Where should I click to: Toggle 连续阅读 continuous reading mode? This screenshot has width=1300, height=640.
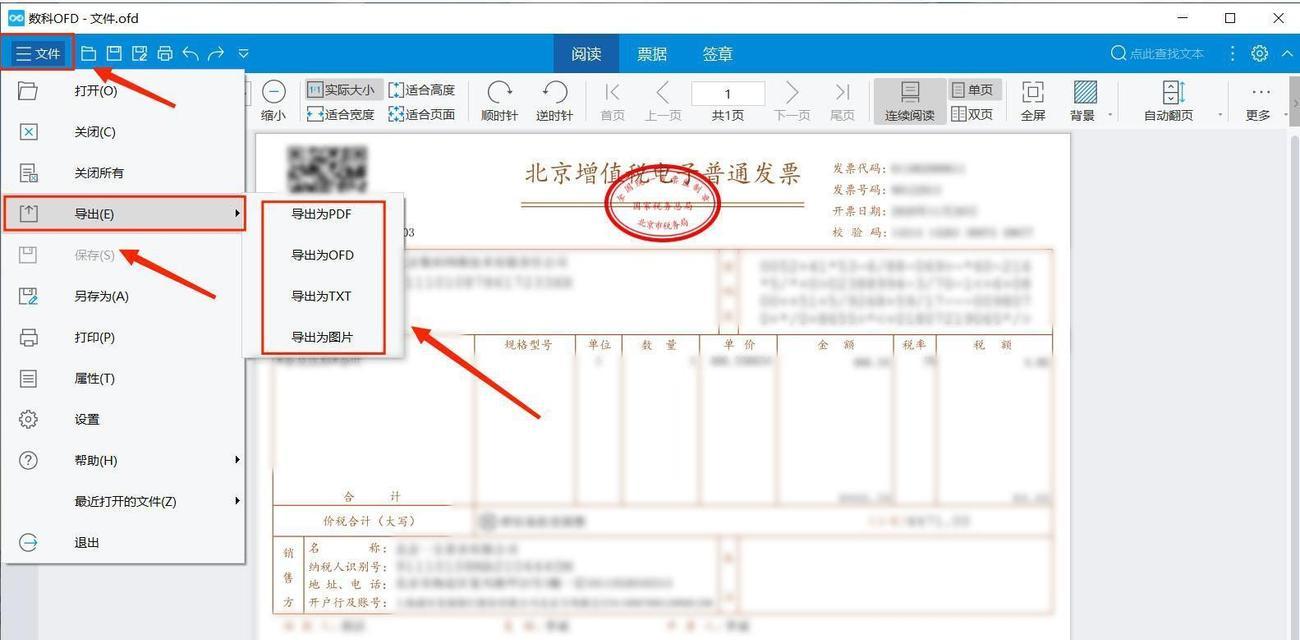[910, 101]
